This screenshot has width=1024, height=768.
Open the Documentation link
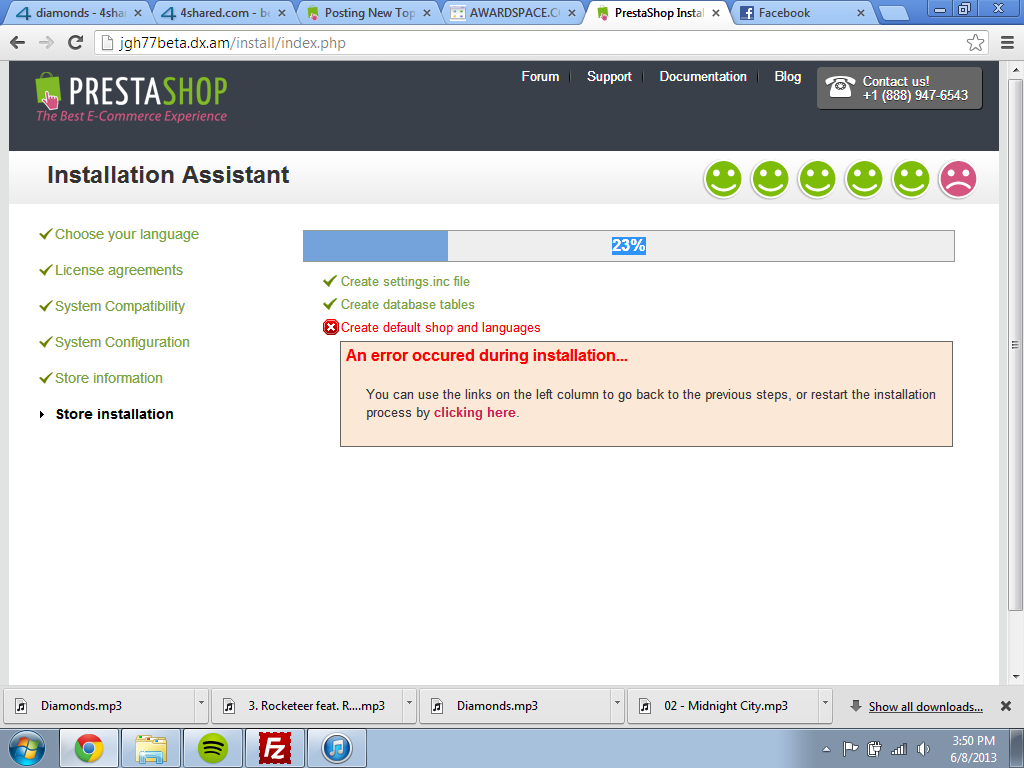point(703,76)
